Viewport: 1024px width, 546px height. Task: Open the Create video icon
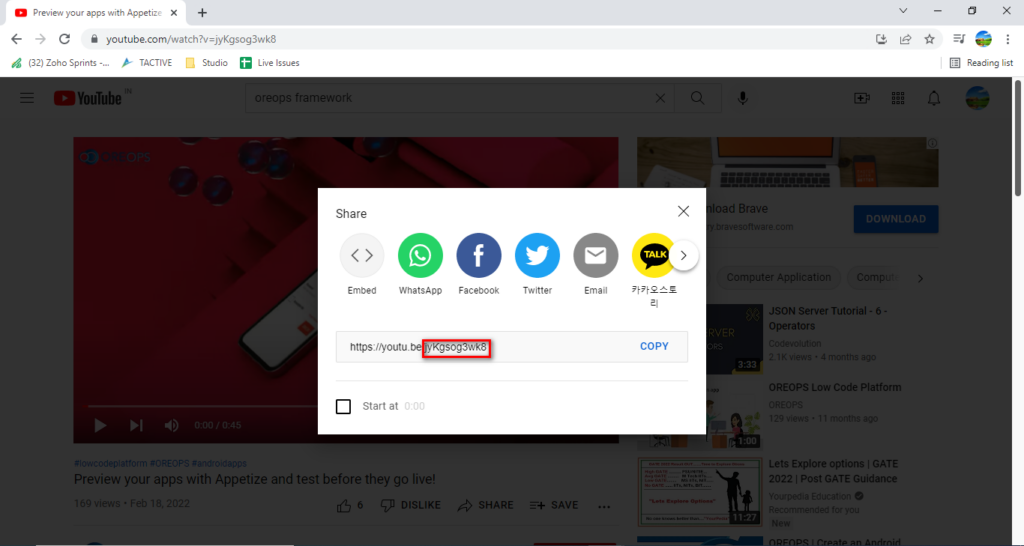click(x=861, y=98)
